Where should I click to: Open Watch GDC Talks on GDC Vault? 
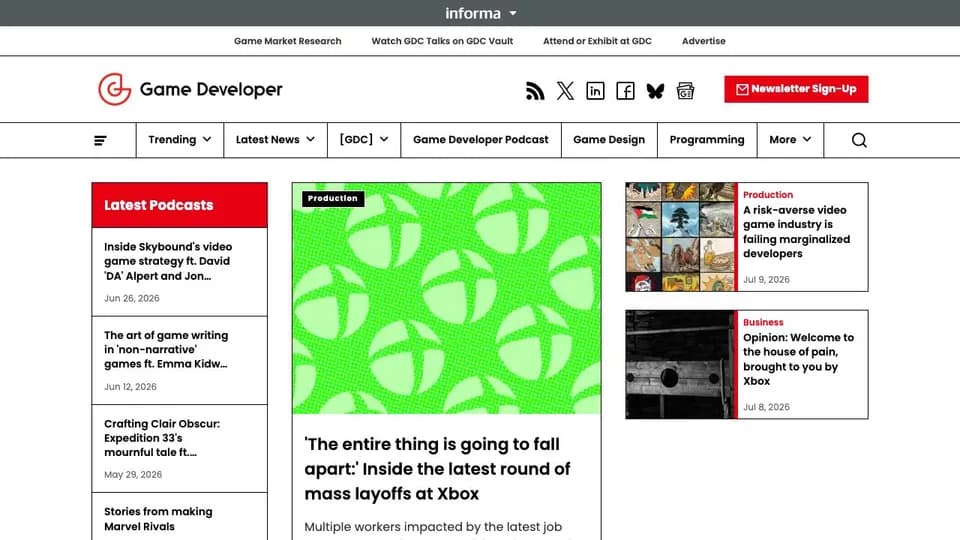442,41
